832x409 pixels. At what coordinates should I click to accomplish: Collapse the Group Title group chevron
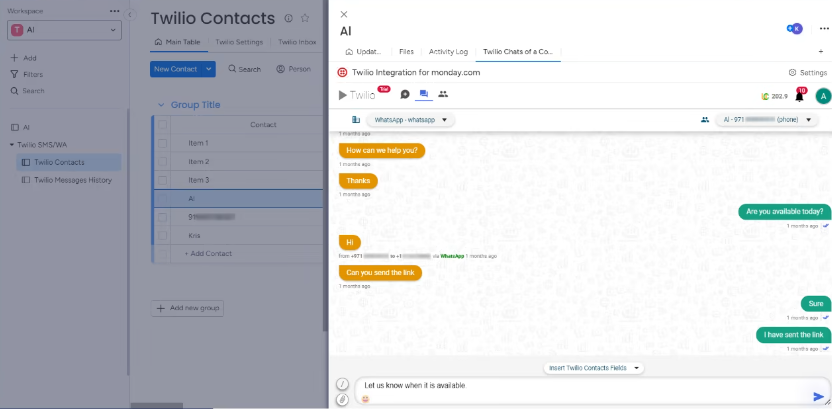coord(161,105)
